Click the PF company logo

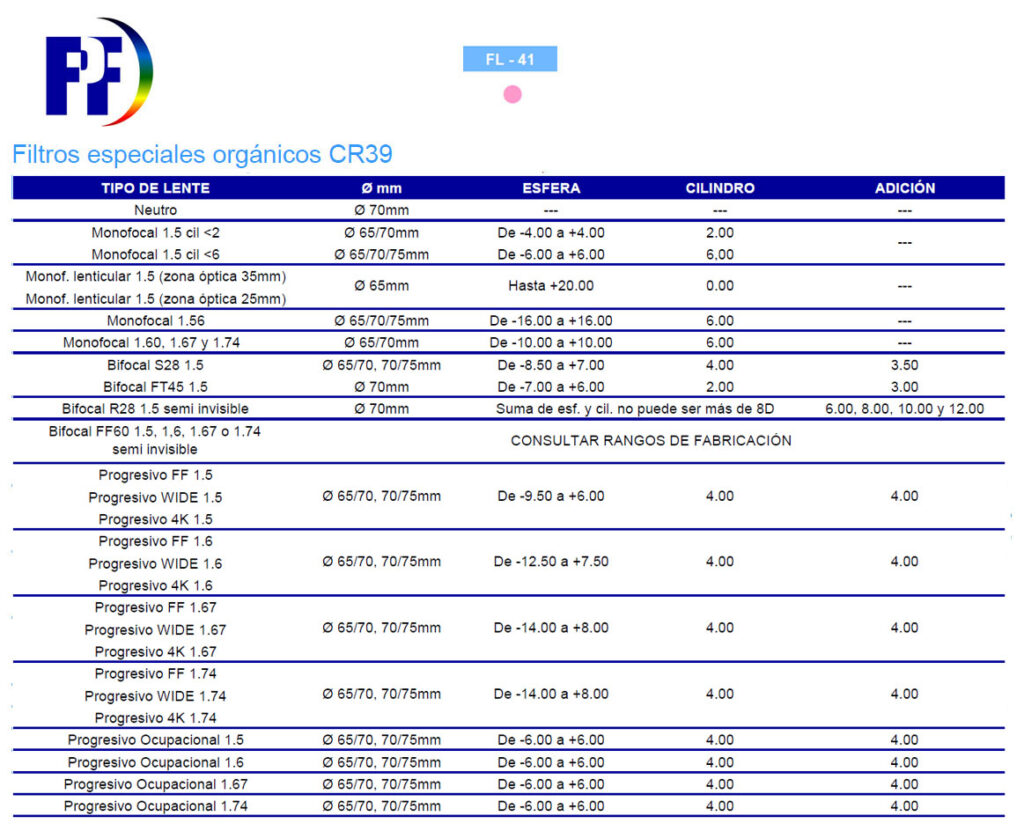click(98, 72)
